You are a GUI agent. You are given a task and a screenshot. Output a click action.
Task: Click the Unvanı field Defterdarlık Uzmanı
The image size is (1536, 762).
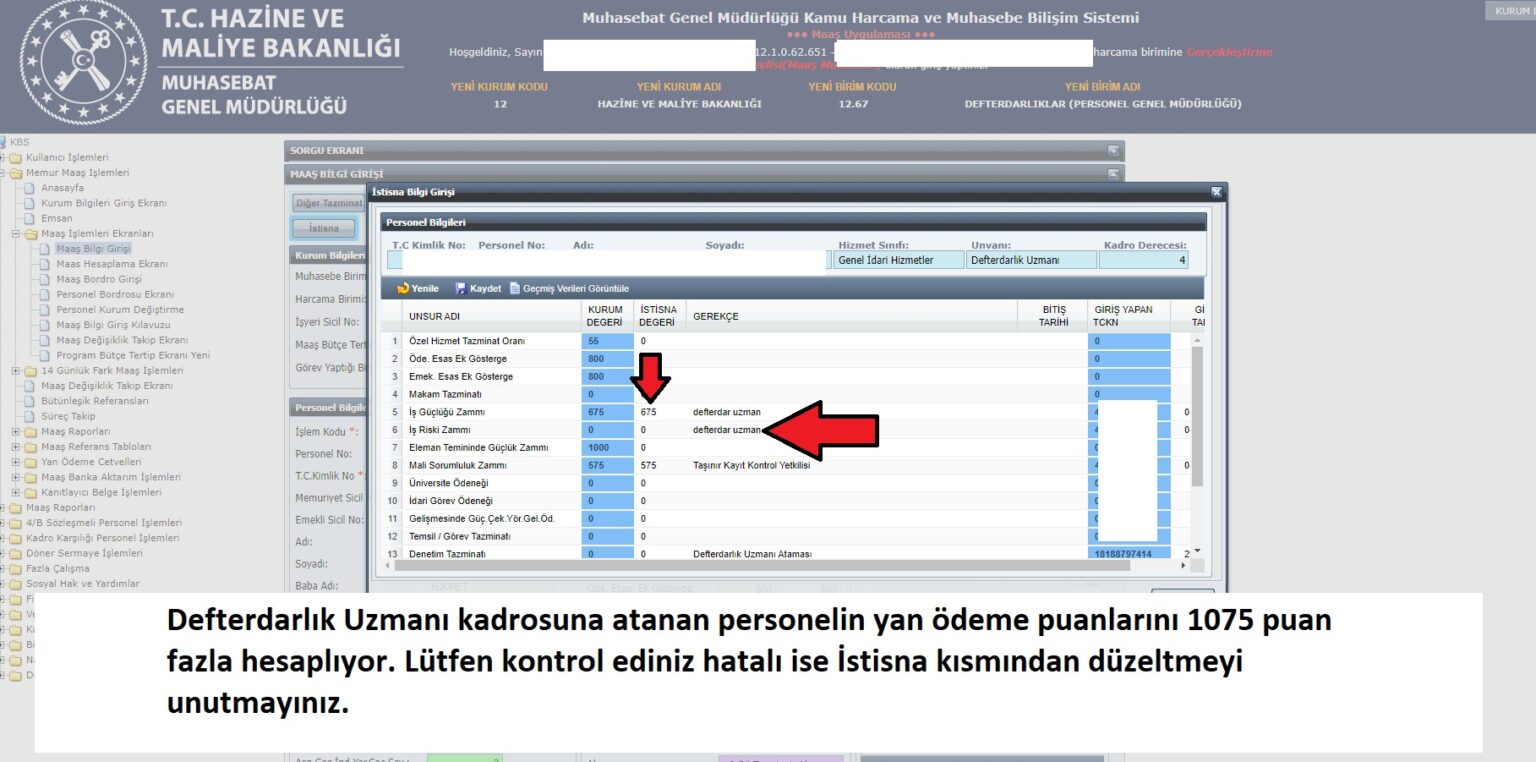coord(1029,260)
